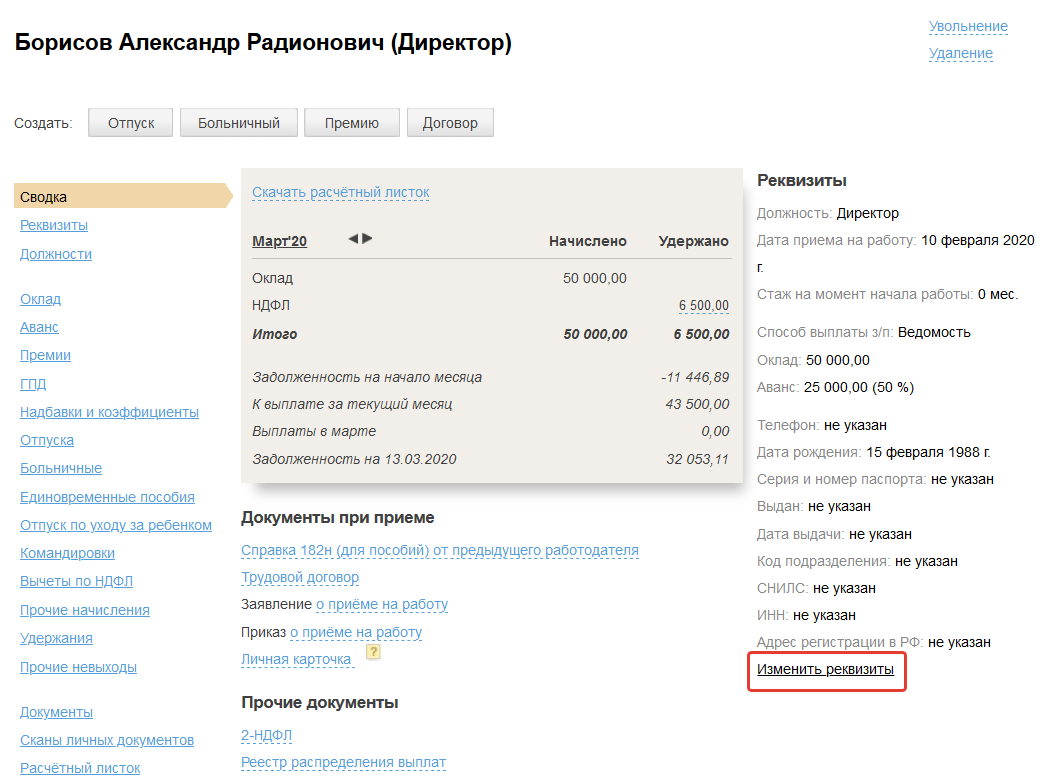Go to next month arrow
The width and height of the screenshot is (1053, 783).
pos(367,239)
